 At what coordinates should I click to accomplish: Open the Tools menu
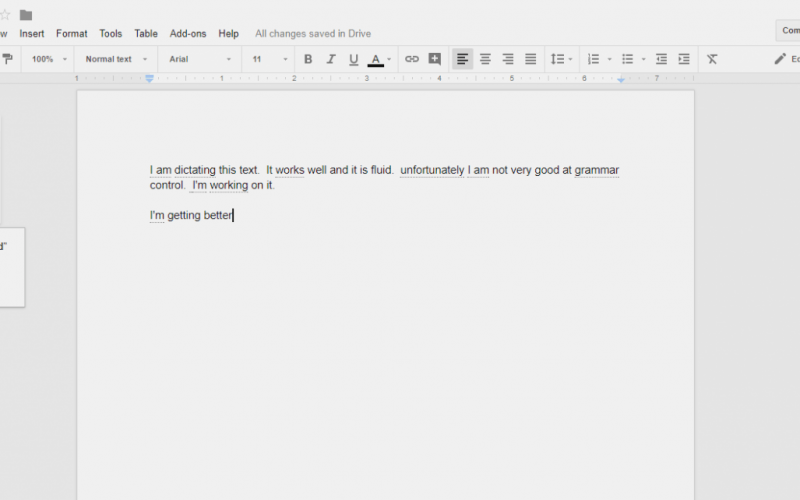(111, 34)
